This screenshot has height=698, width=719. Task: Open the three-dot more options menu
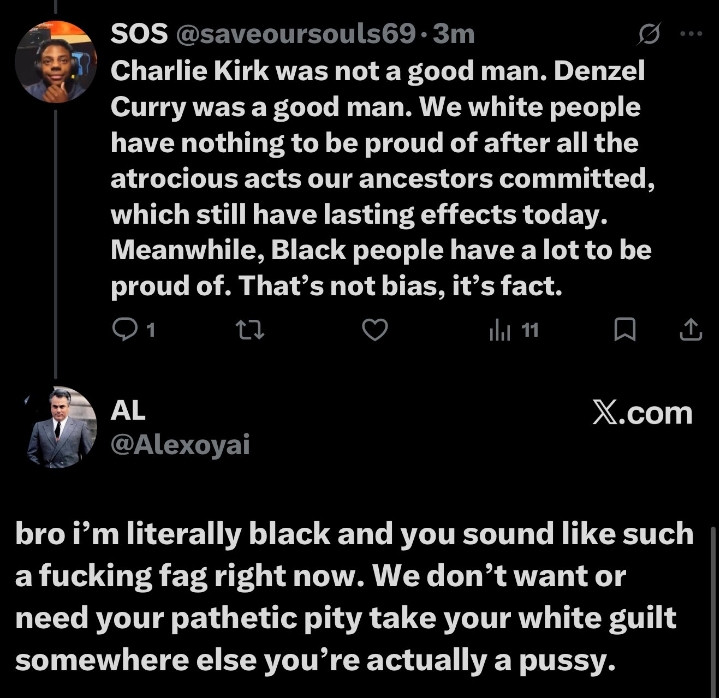point(691,33)
